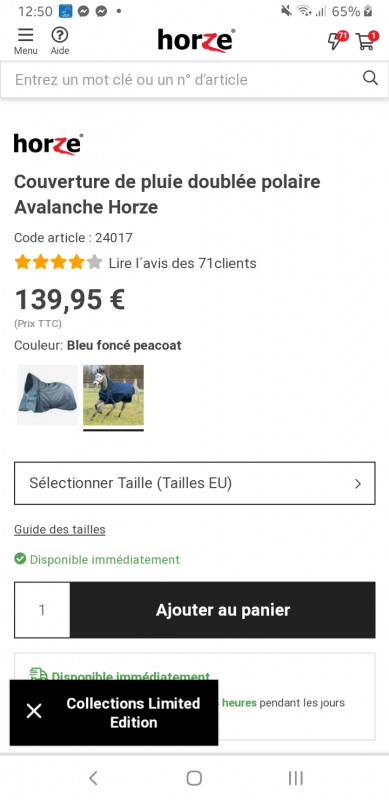Screen dimensions: 389x800
Task: Open the shopping cart icon
Action: click(x=367, y=40)
